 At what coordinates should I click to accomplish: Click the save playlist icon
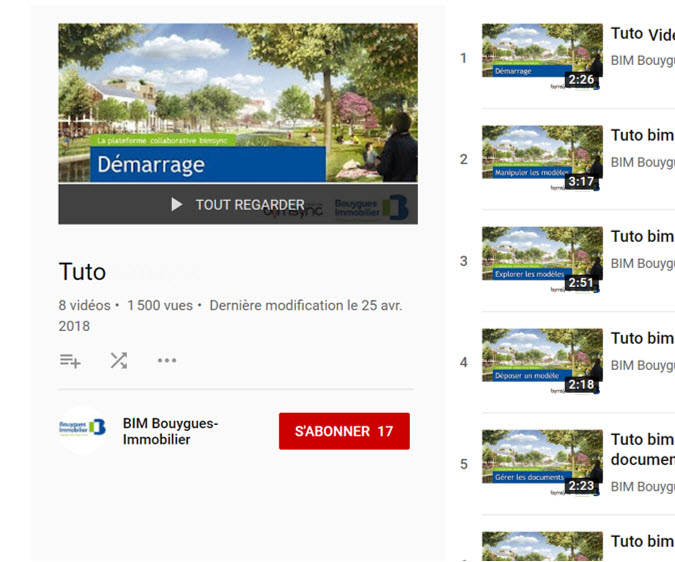click(70, 361)
